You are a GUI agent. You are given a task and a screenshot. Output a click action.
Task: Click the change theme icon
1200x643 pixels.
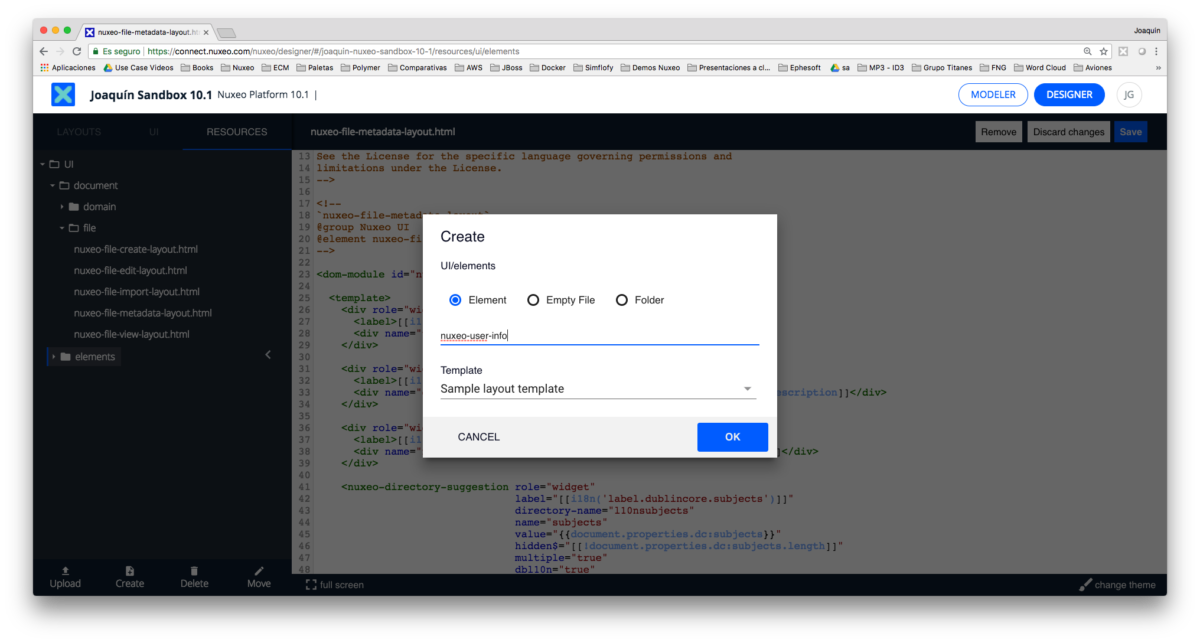pos(1086,584)
